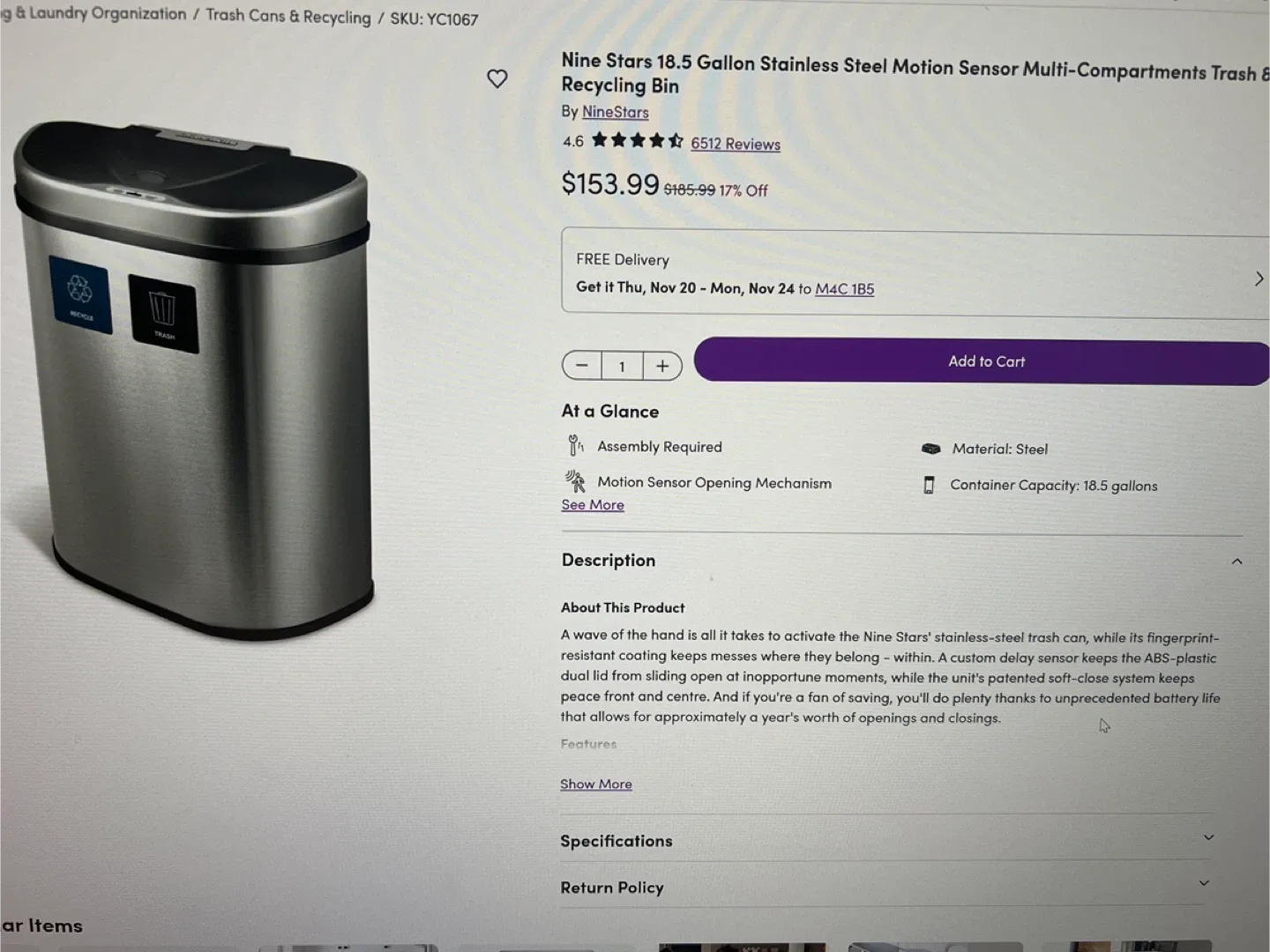Navigate to Trash Cans & Recycling breadcrumb

click(288, 17)
